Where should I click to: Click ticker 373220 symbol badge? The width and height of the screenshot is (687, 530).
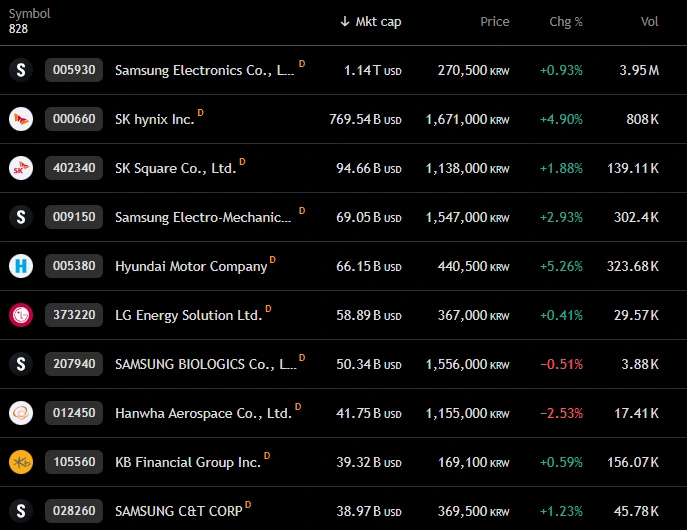coord(74,315)
